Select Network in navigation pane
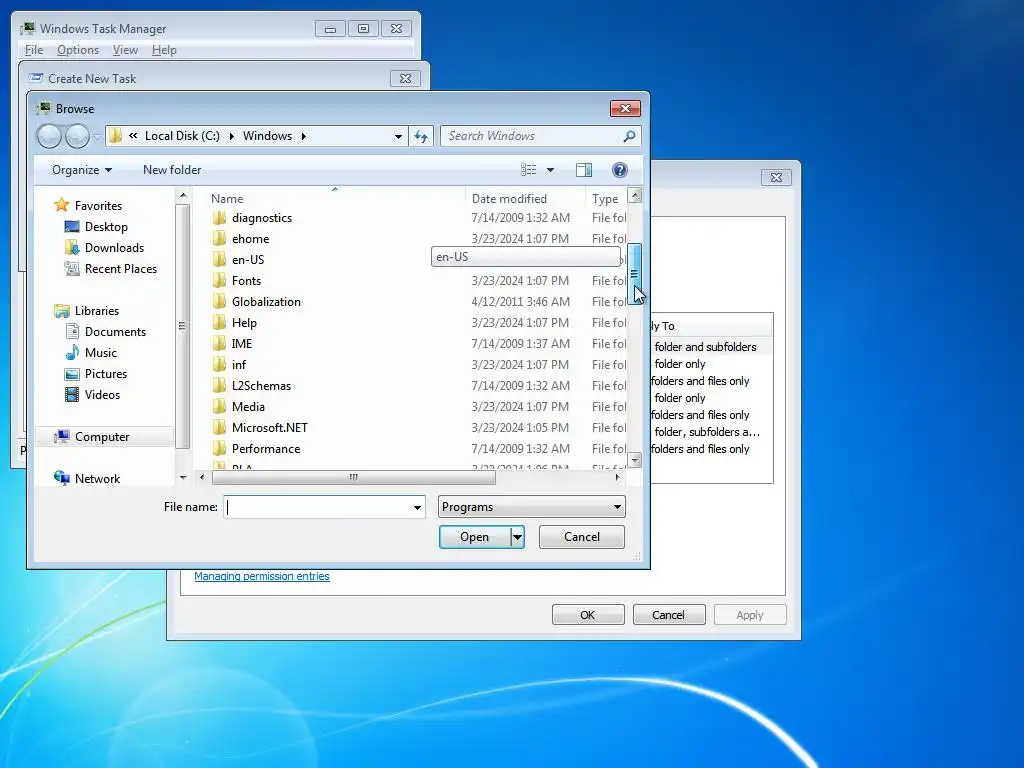The height and width of the screenshot is (768, 1024). point(97,479)
